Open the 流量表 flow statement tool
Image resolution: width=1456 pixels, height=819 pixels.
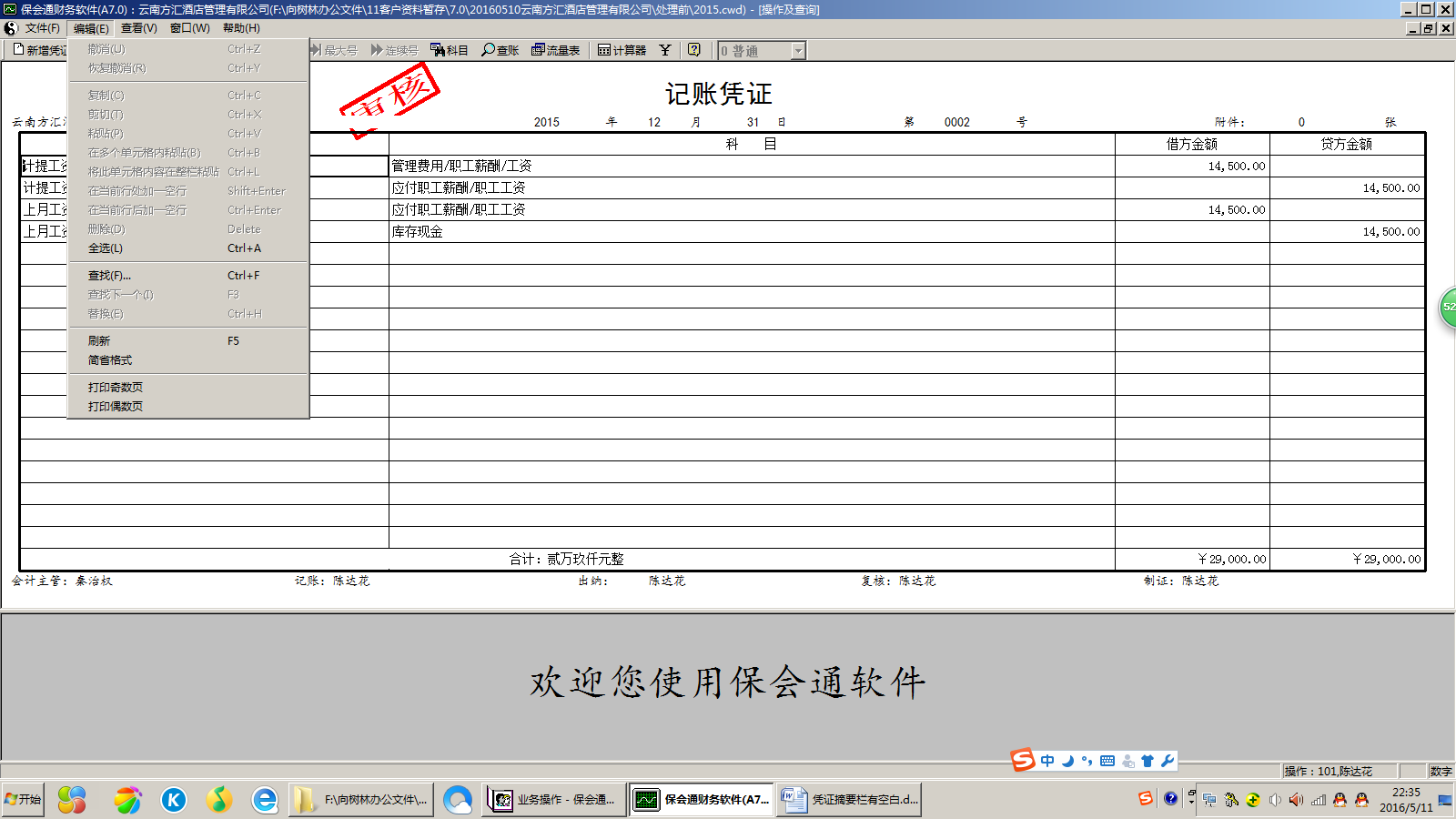pyautogui.click(x=557, y=50)
